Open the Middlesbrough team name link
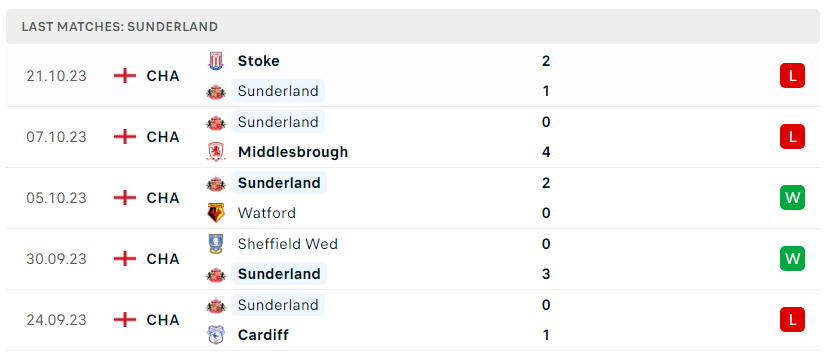This screenshot has width=826, height=361. (293, 152)
